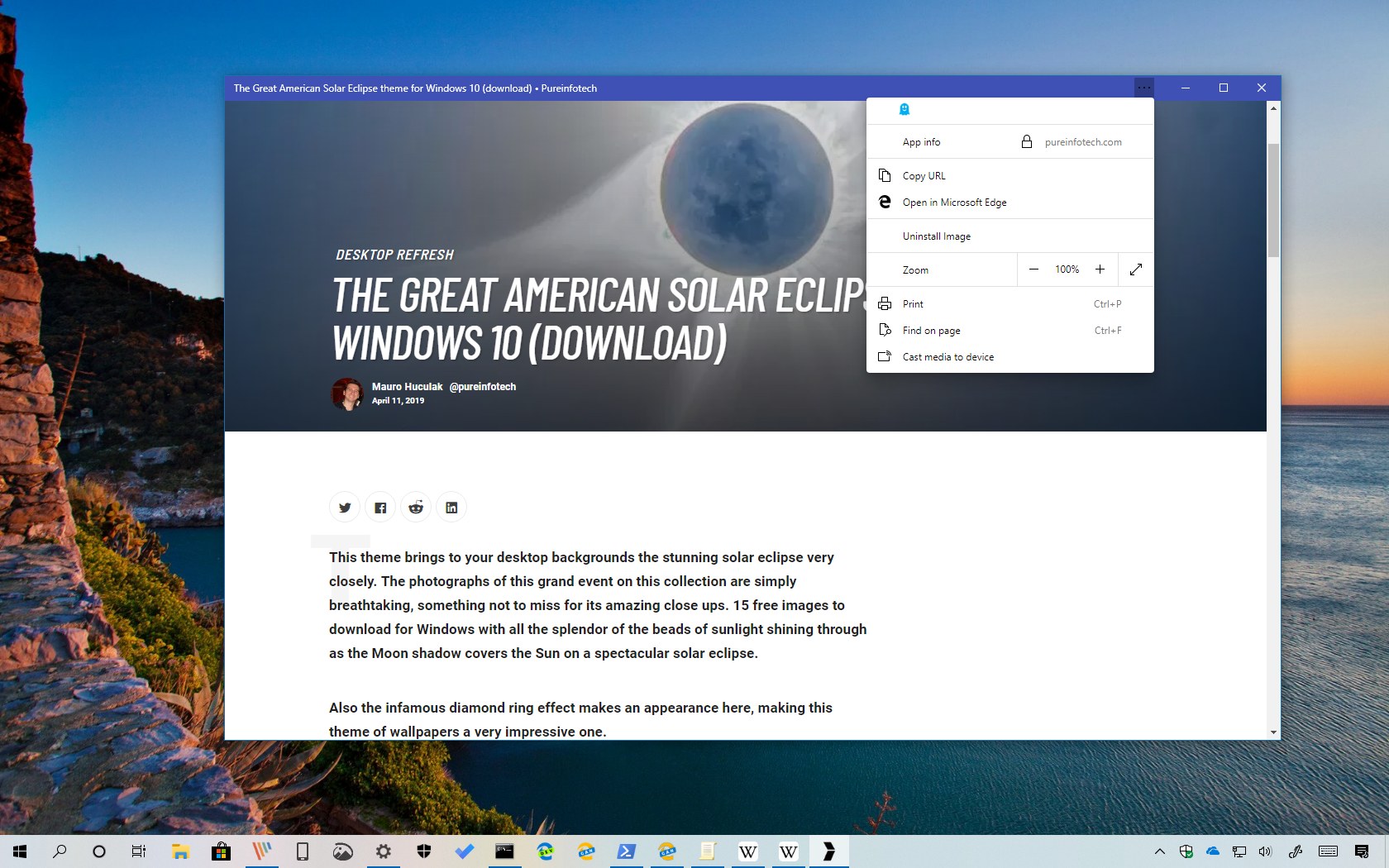Viewport: 1389px width, 868px height.
Task: Click the Find on page search icon
Action: (x=885, y=330)
